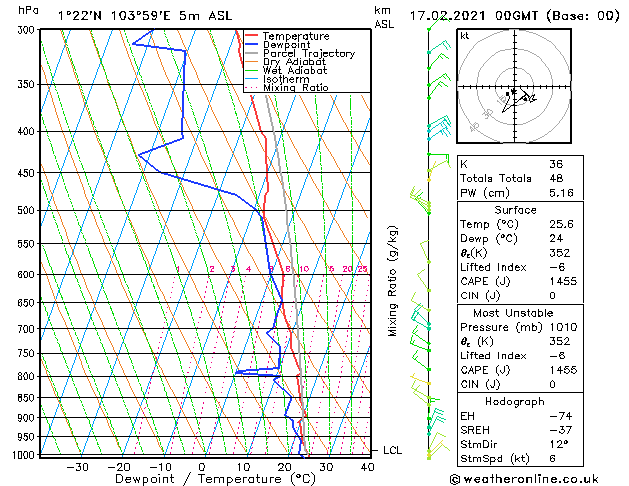
Task: Click the kt unit label in hodograph
Action: pyautogui.click(x=465, y=36)
